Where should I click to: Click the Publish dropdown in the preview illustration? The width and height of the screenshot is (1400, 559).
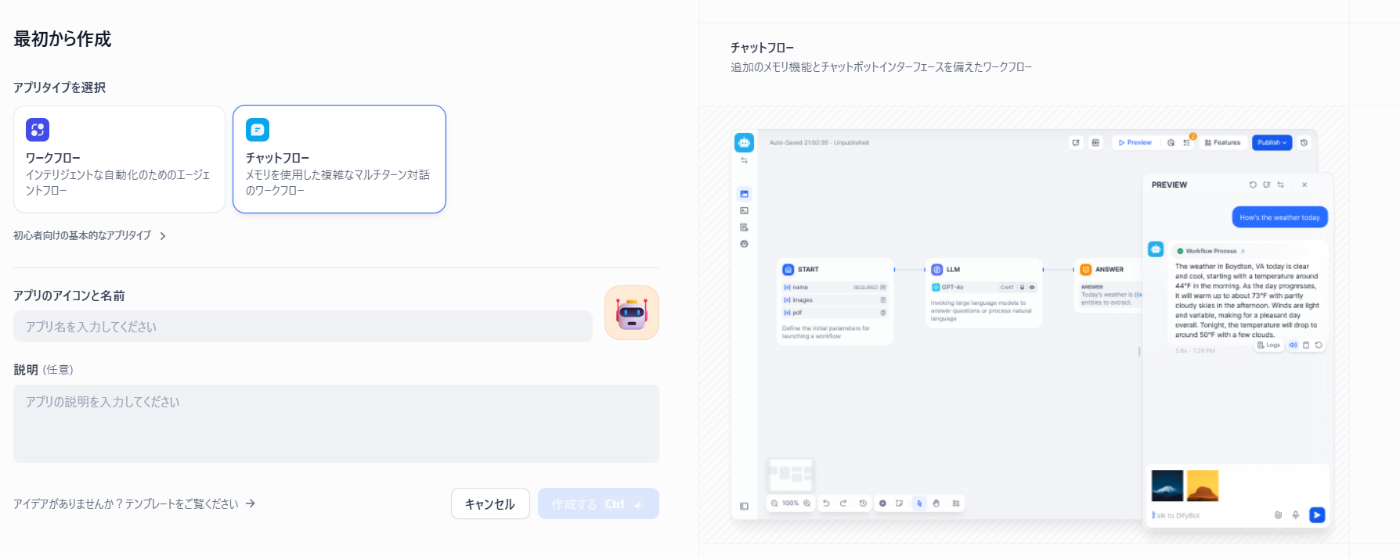click(x=1272, y=143)
